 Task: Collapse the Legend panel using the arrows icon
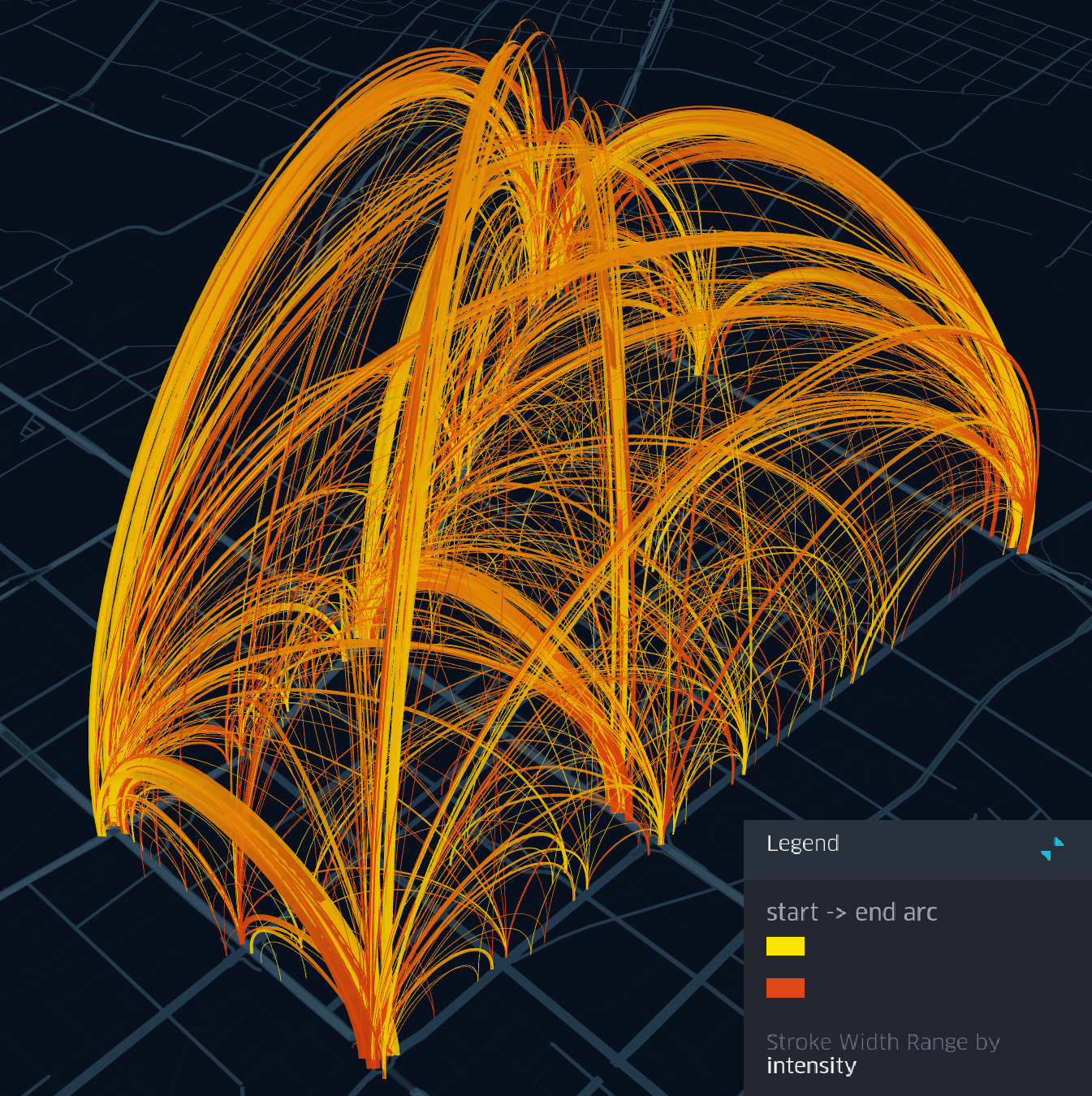(x=1052, y=849)
